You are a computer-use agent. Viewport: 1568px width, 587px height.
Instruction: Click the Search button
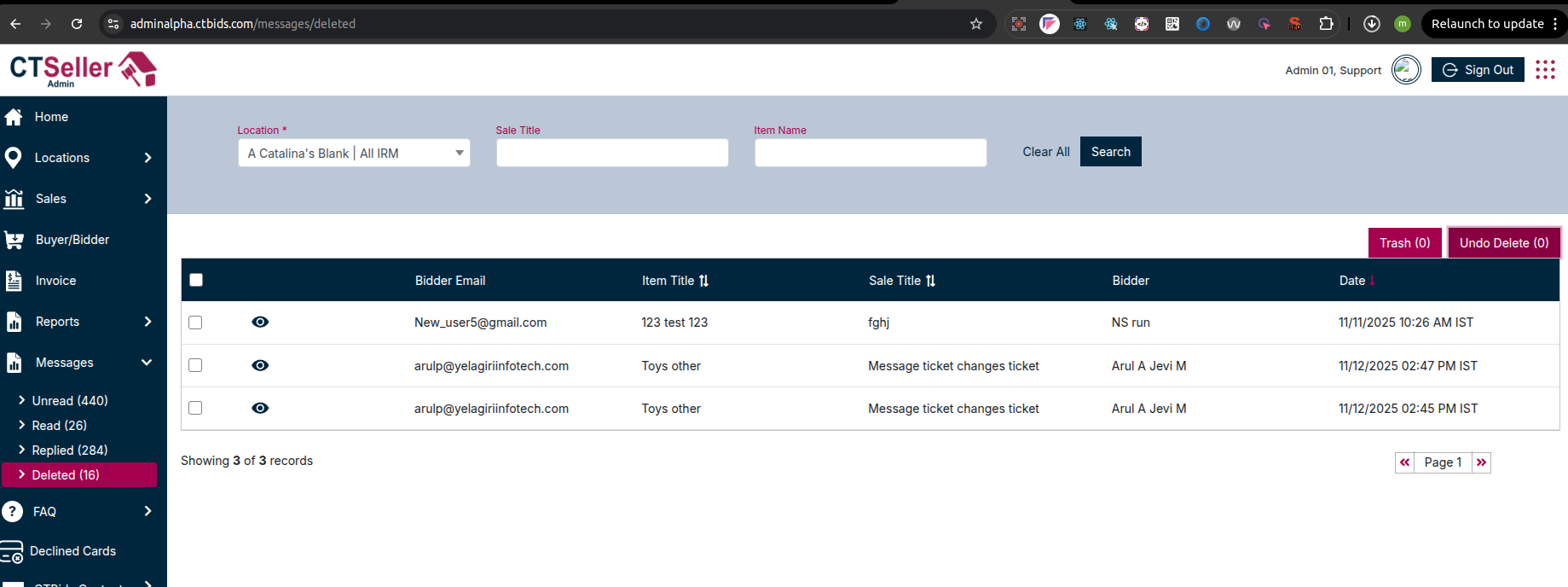1110,152
